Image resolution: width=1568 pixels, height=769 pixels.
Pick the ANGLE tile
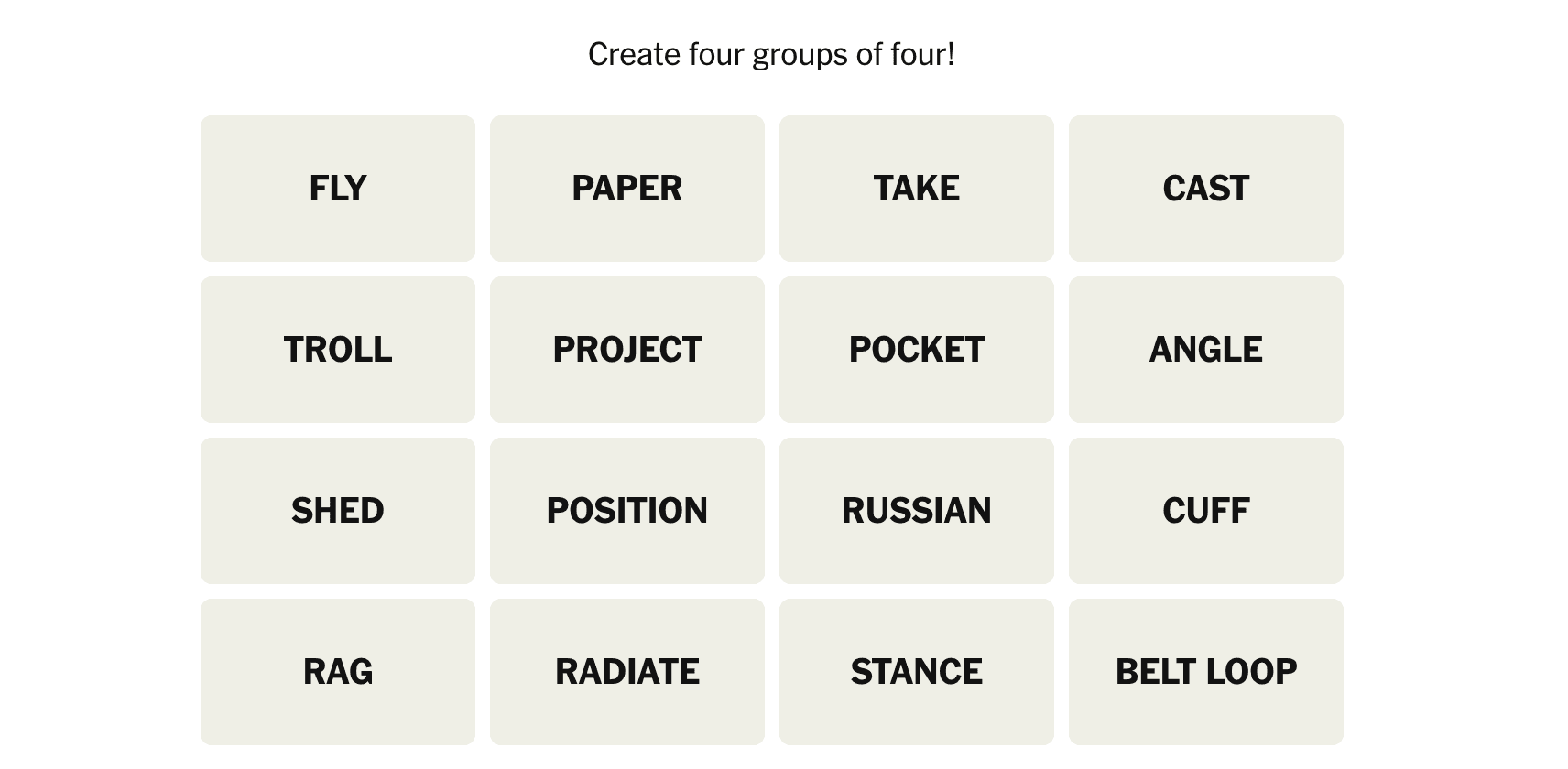point(1206,350)
